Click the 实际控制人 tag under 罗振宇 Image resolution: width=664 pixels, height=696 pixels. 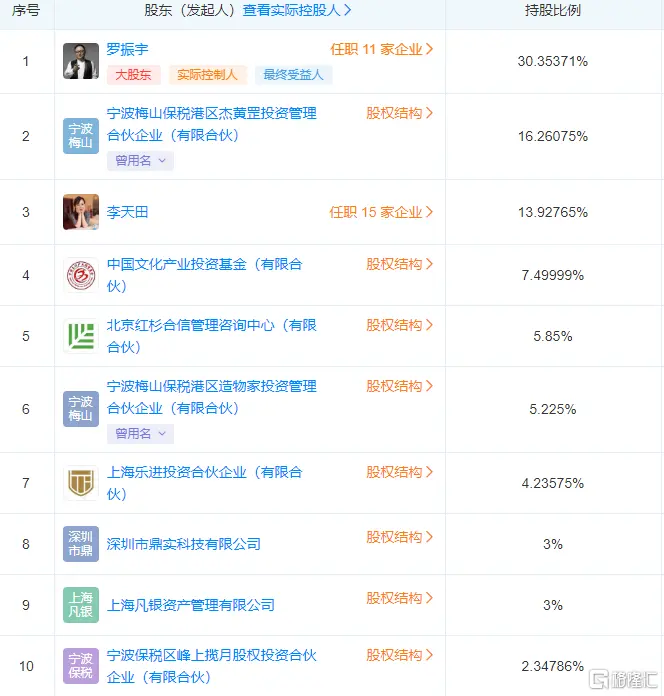pyautogui.click(x=208, y=74)
